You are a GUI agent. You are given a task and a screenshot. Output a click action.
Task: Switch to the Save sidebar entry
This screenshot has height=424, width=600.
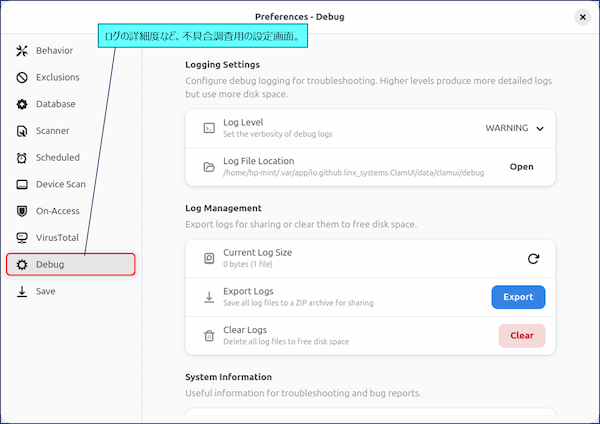[71, 291]
